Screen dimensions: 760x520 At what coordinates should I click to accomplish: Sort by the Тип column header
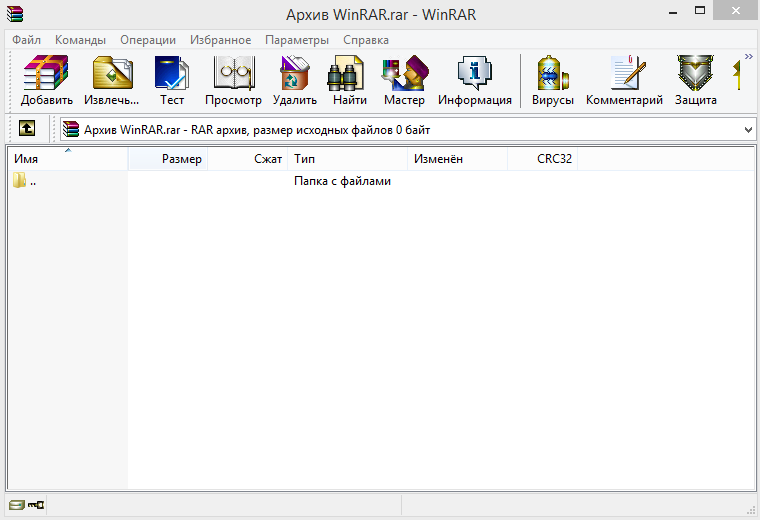[348, 159]
